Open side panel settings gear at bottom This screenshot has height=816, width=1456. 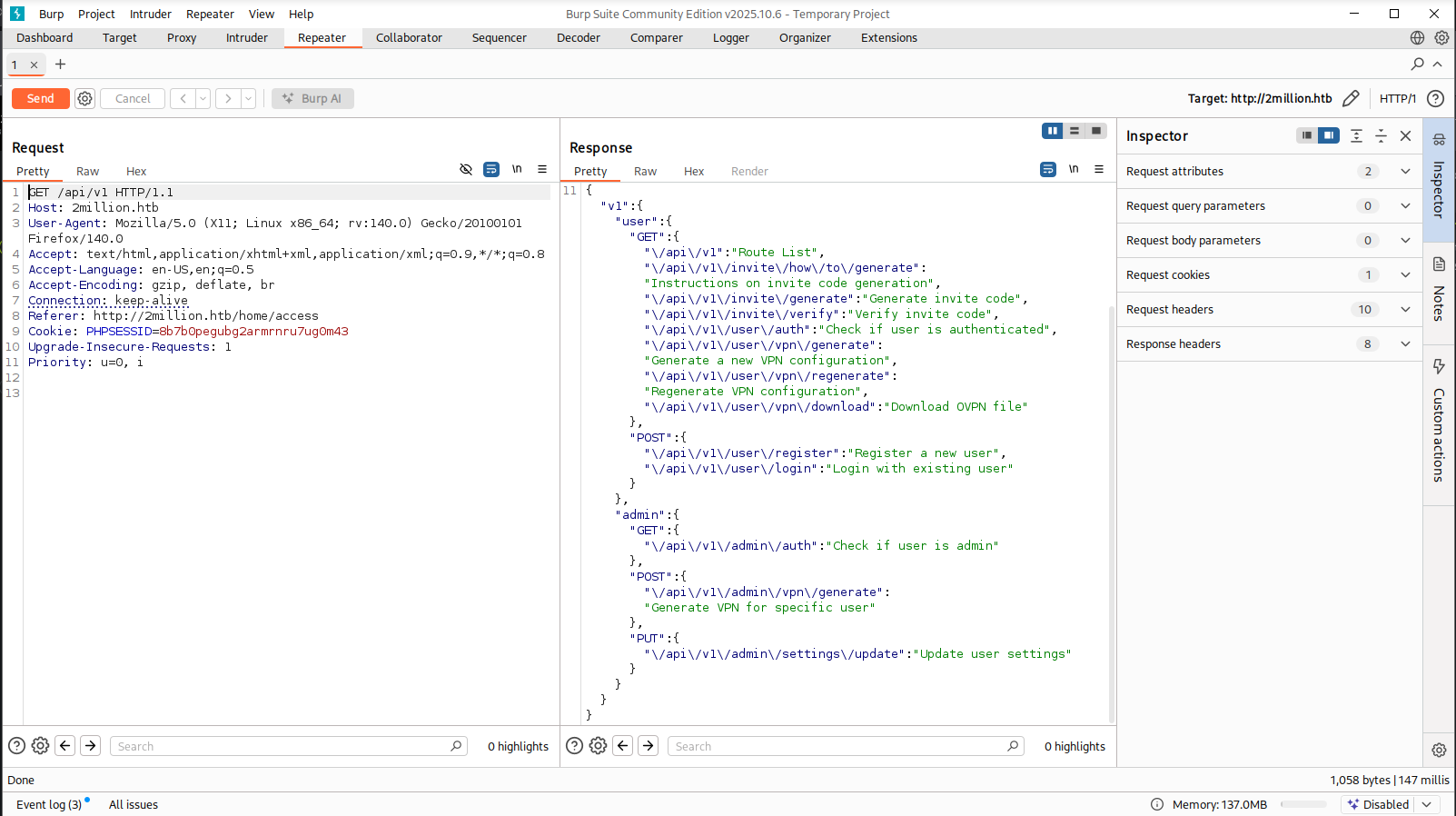click(x=1439, y=750)
